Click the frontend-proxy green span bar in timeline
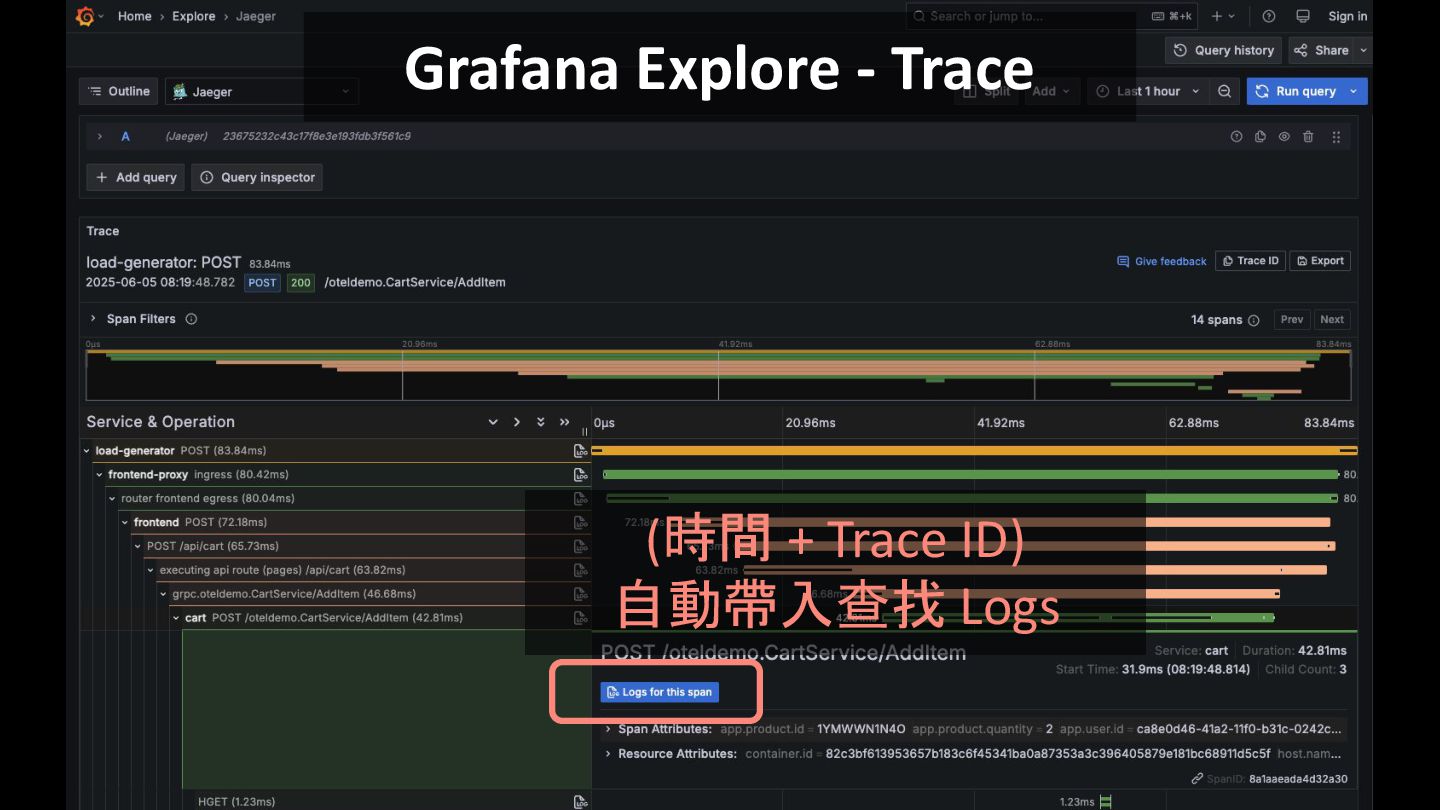This screenshot has width=1440, height=810. [970, 475]
